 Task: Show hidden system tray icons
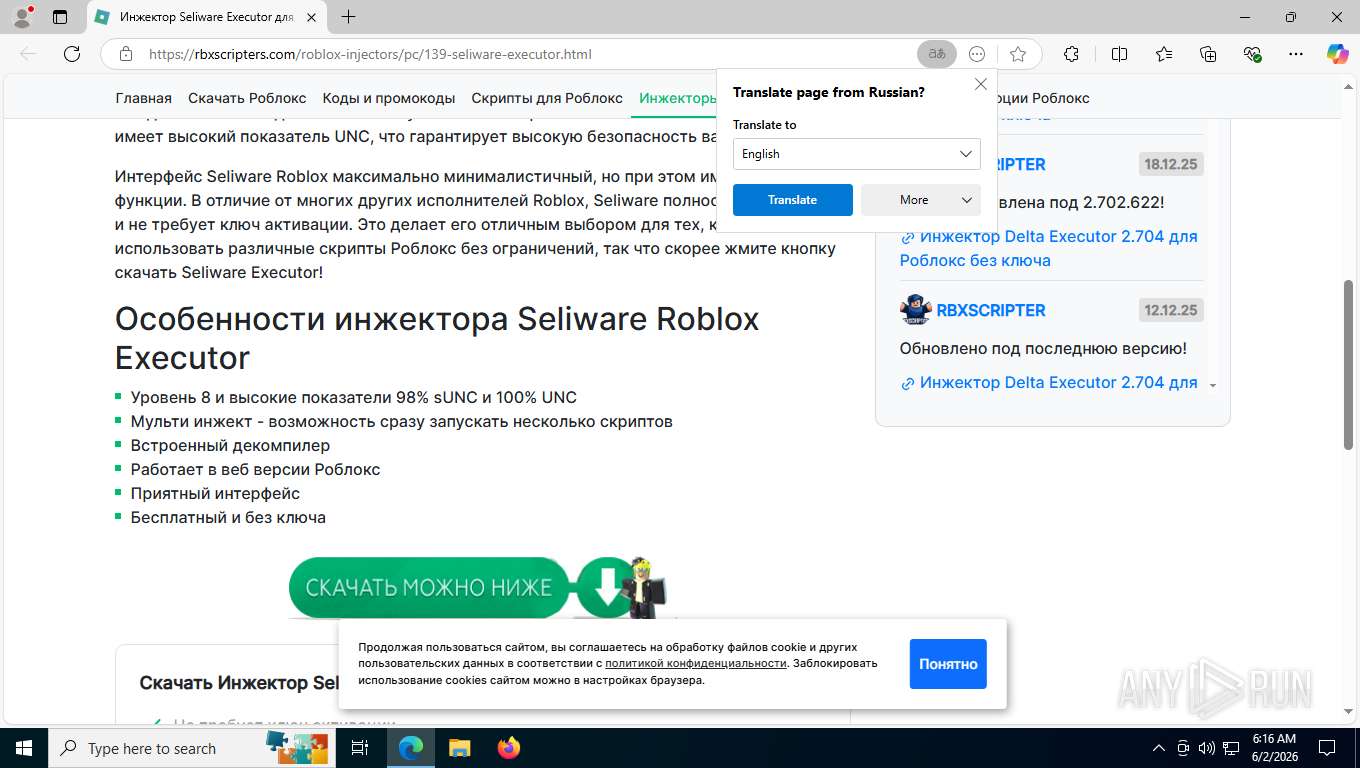click(1159, 748)
